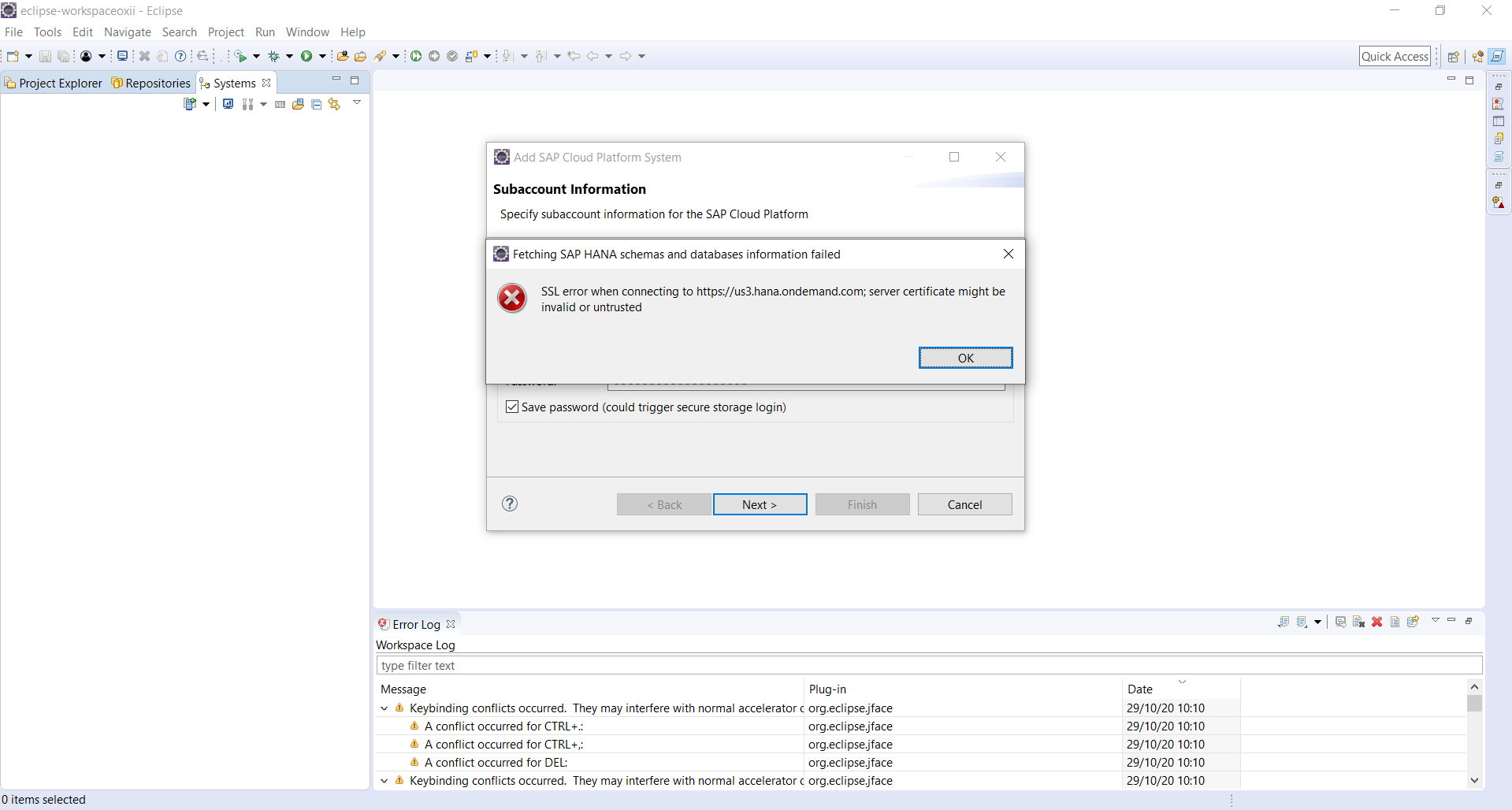Click the blue question mark help icon in the toolbar
This screenshot has width=1512, height=810.
180,56
